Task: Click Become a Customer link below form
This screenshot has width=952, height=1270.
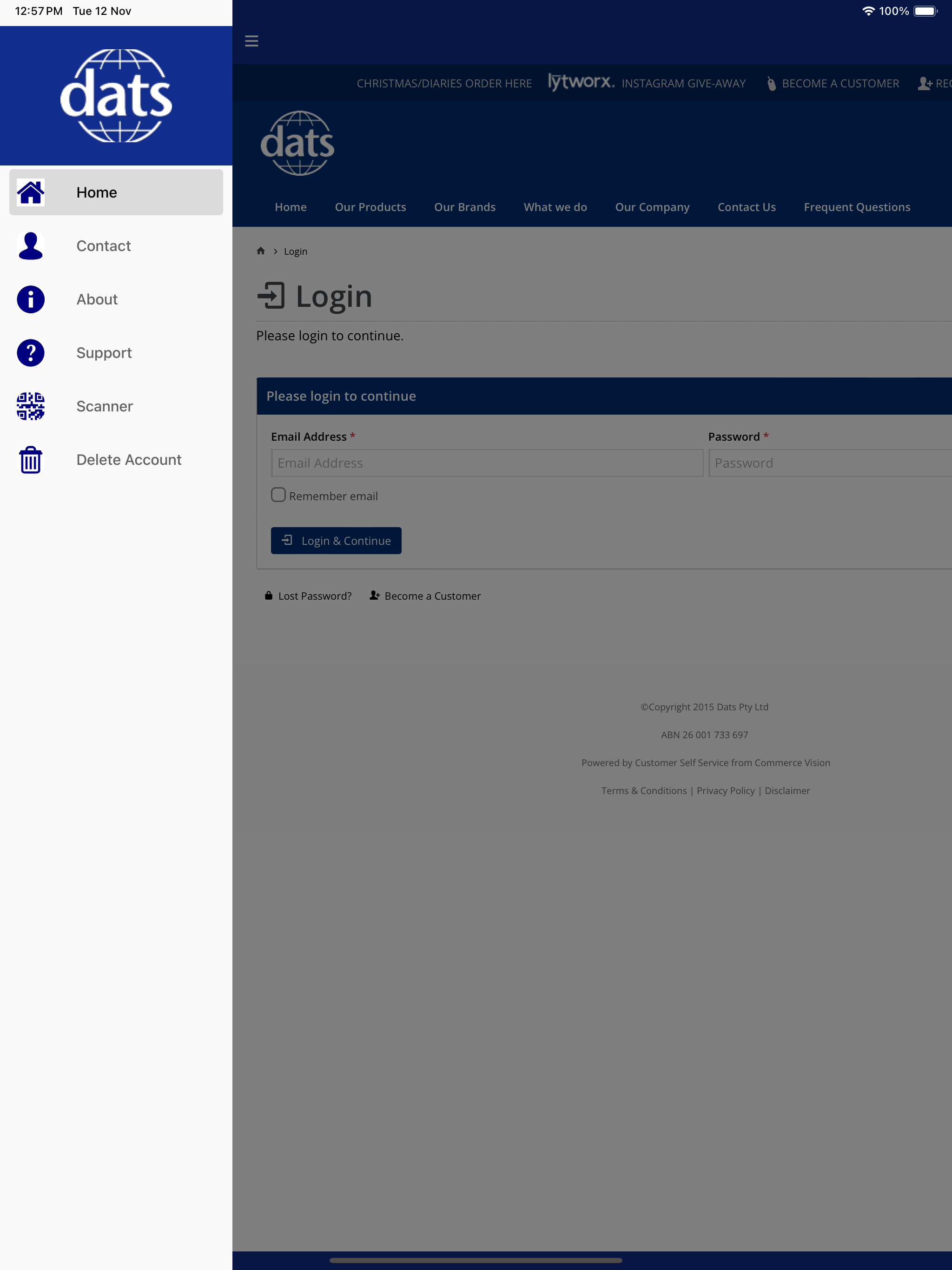Action: pos(432,596)
